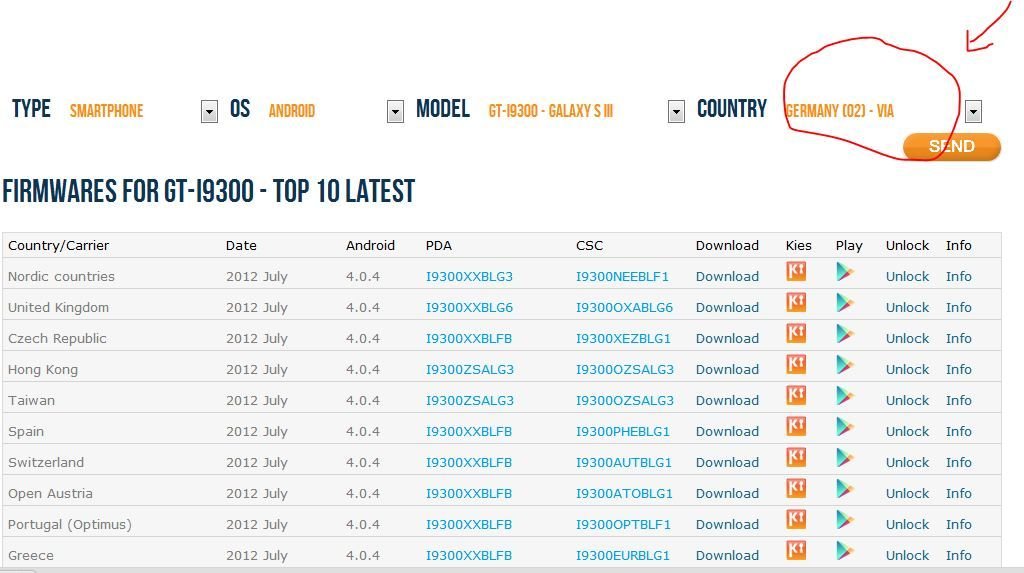The image size is (1024, 573).
Task: Open CSC link I9300PHEBLG1
Action: click(623, 431)
